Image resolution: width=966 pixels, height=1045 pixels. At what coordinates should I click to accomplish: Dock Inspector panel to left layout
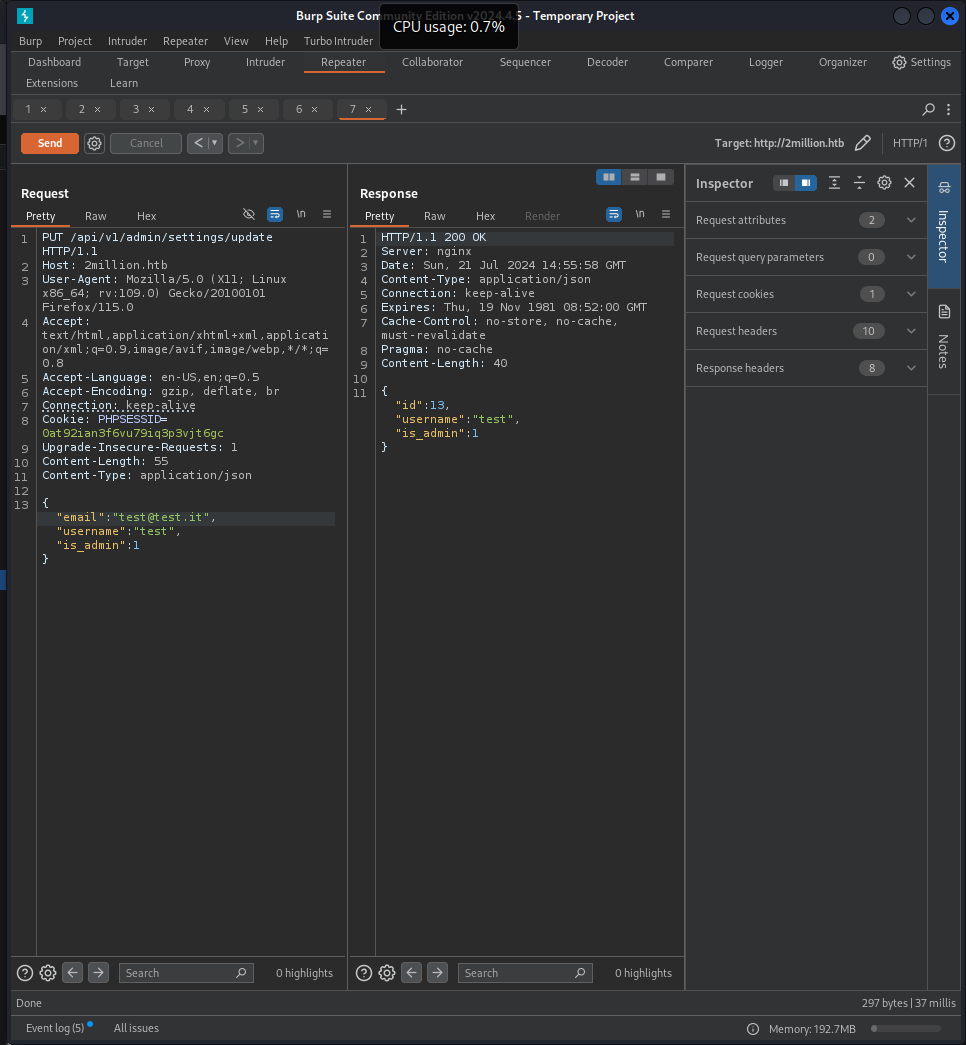[x=784, y=183]
